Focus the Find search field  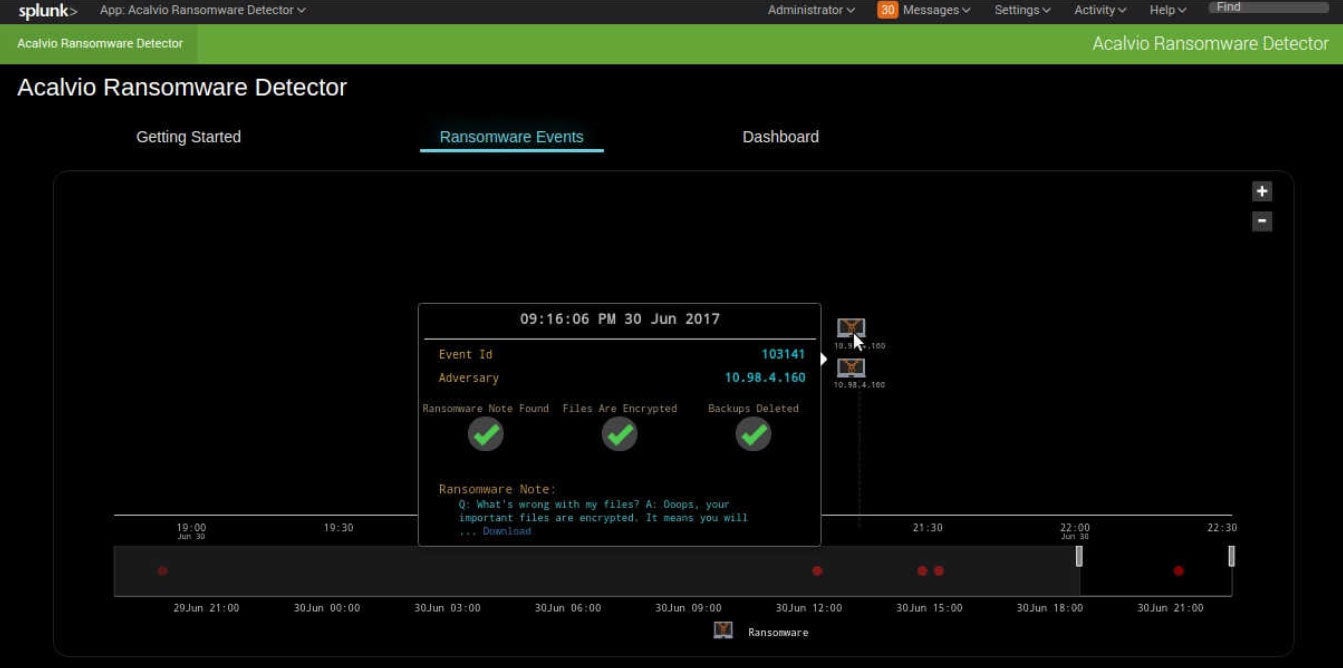[x=1268, y=8]
